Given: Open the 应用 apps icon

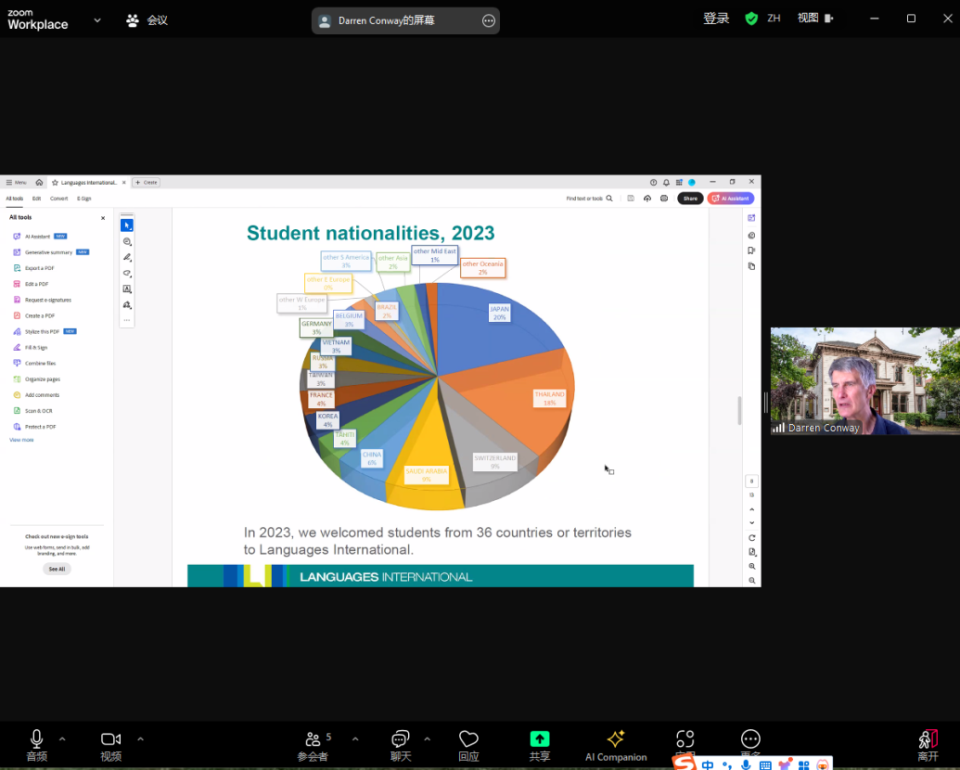Looking at the screenshot, I should pos(685,739).
